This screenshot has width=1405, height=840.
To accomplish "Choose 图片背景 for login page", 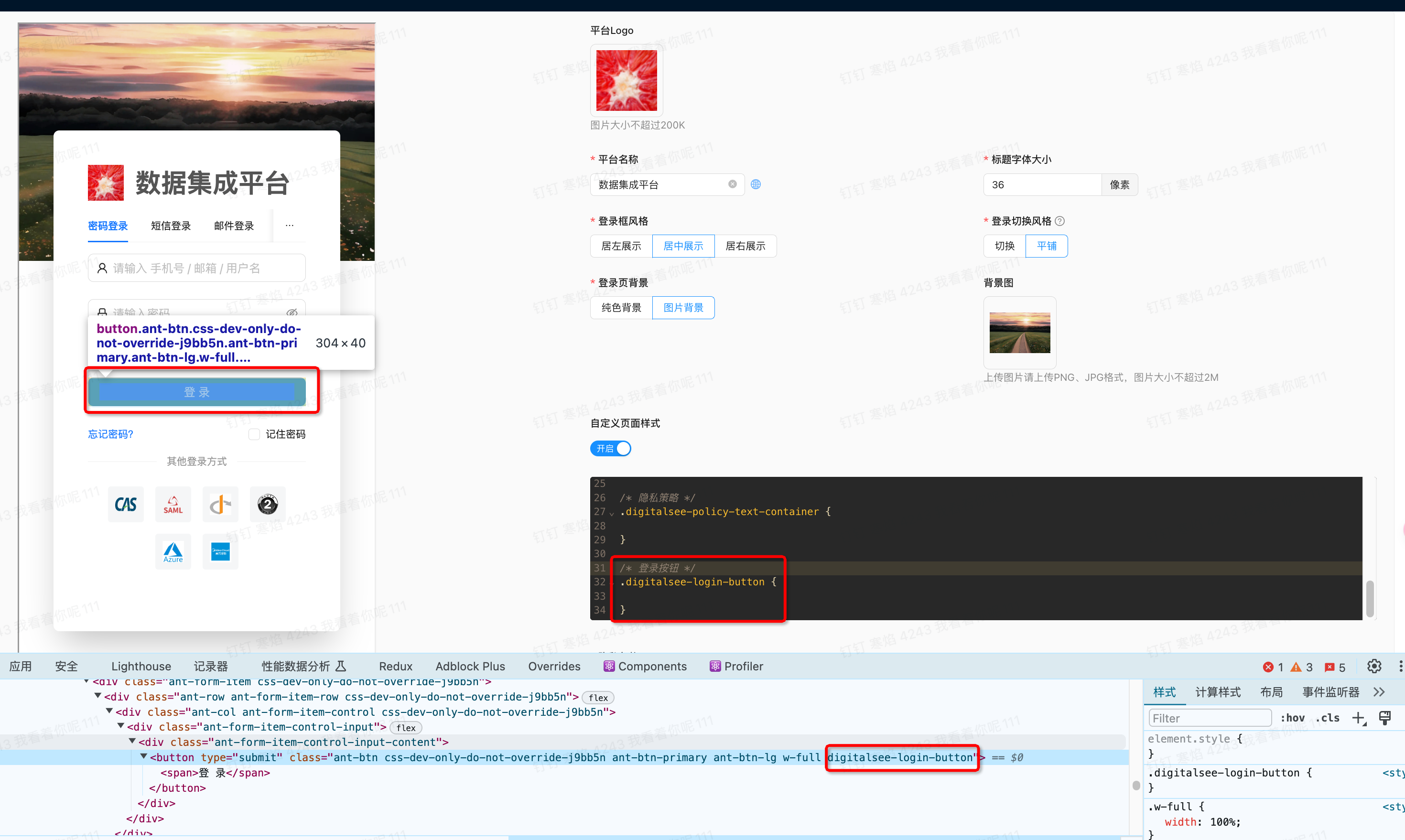I will 683,308.
